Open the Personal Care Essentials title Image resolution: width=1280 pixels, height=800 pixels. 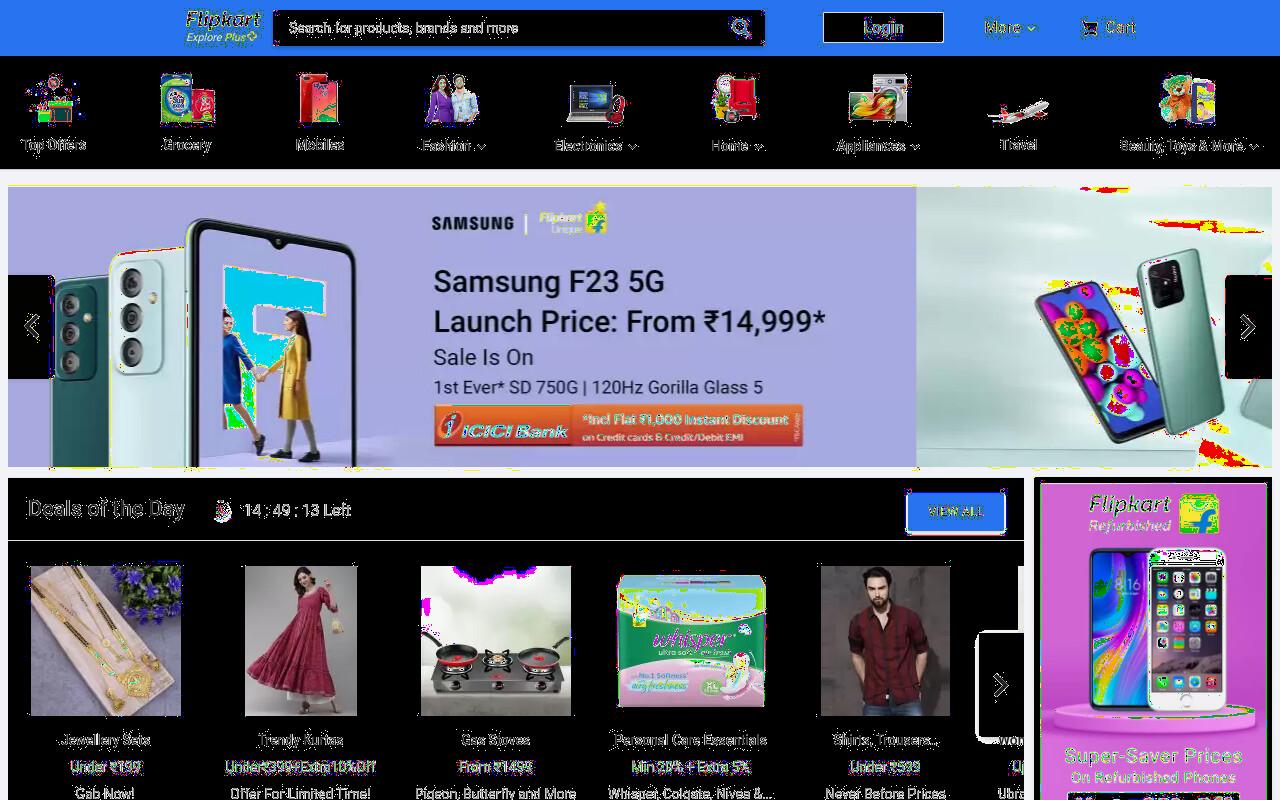point(690,741)
